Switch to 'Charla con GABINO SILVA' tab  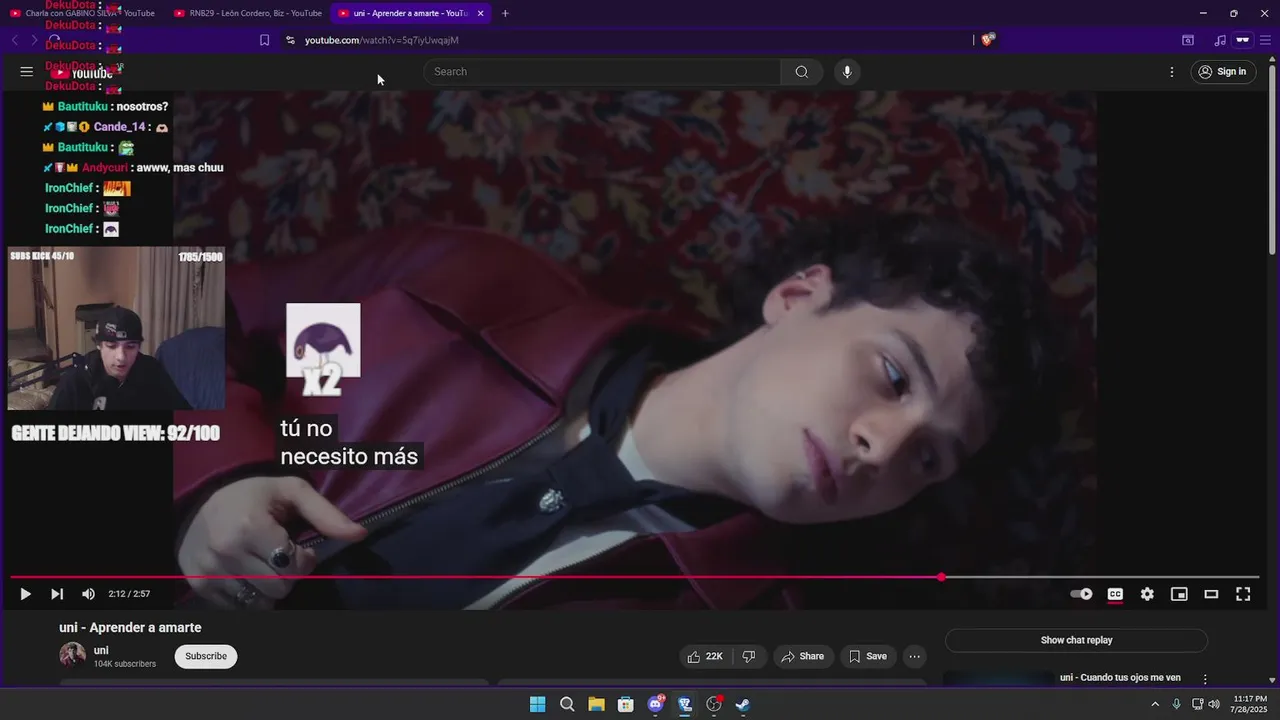(82, 13)
